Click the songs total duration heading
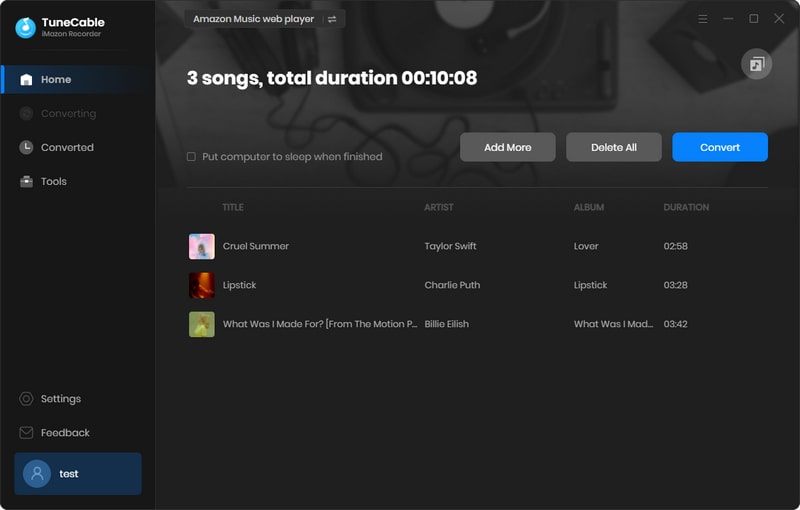Viewport: 800px width, 510px height. click(x=332, y=79)
